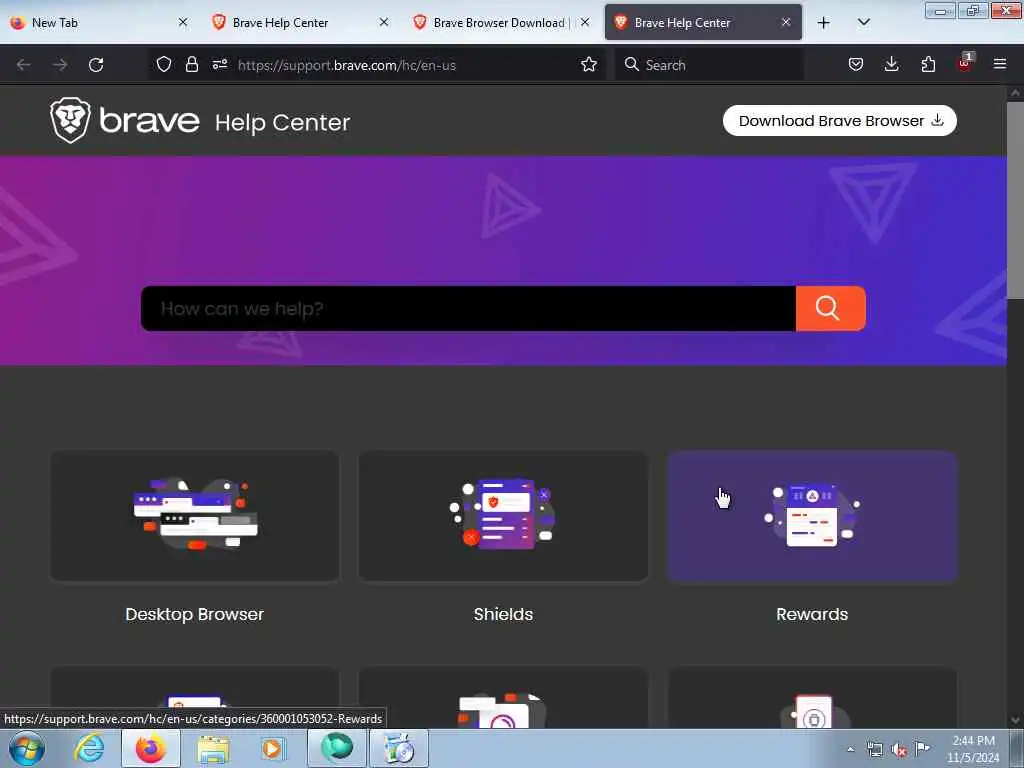
Task: Open the Desktop Browser category card
Action: pos(195,516)
